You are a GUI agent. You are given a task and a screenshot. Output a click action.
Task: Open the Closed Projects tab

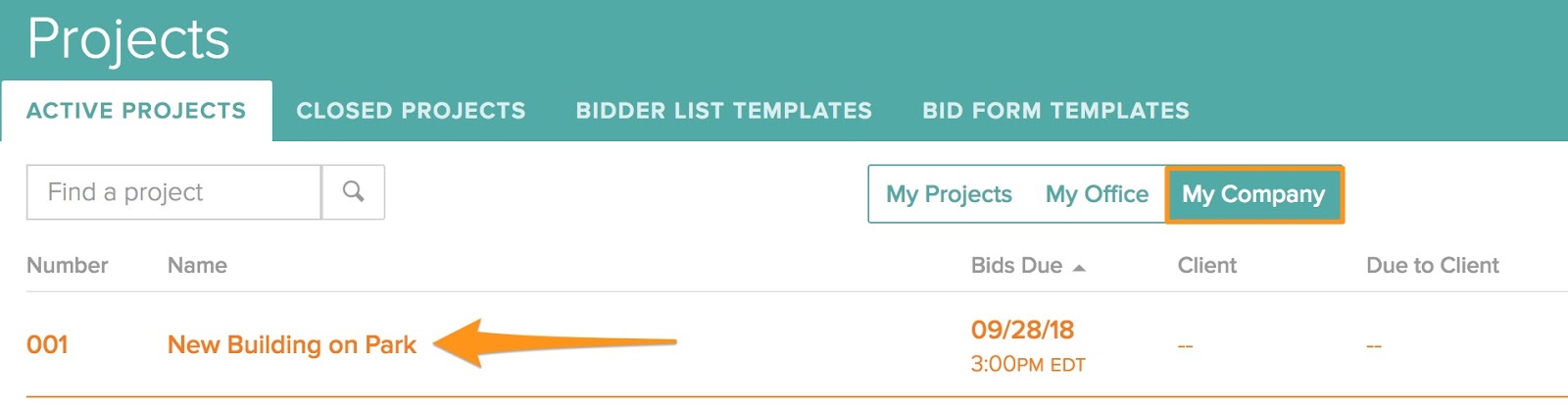pyautogui.click(x=411, y=111)
